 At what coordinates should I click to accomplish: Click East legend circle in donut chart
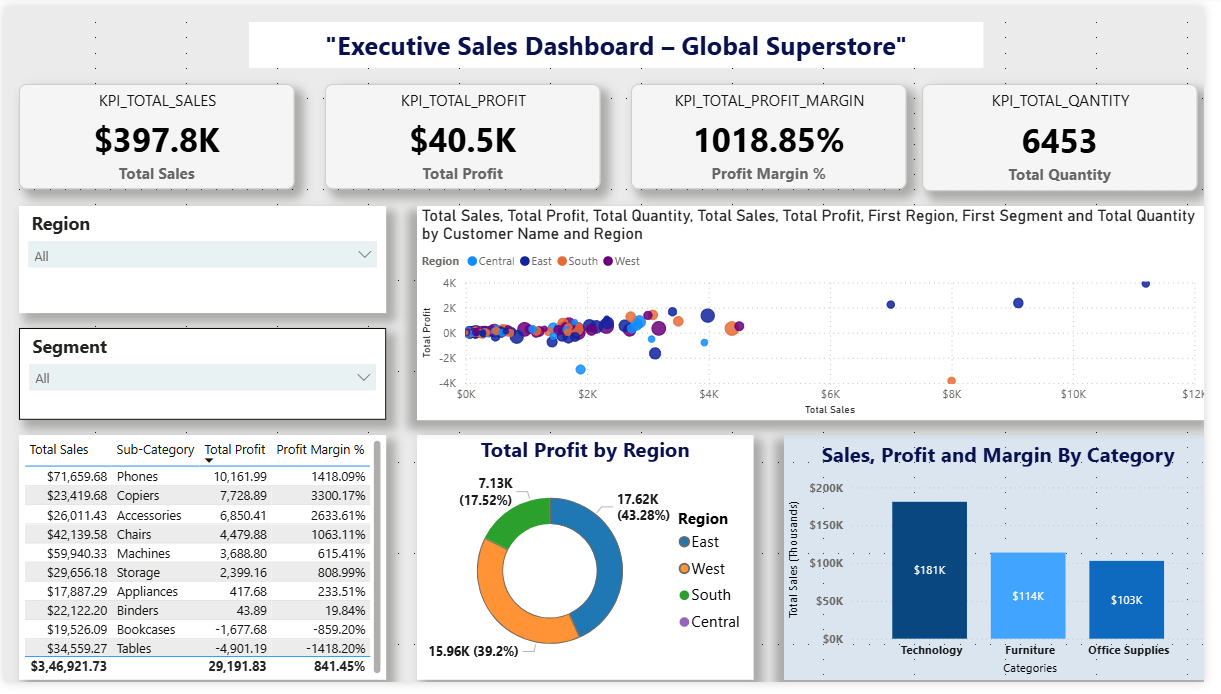[x=684, y=542]
